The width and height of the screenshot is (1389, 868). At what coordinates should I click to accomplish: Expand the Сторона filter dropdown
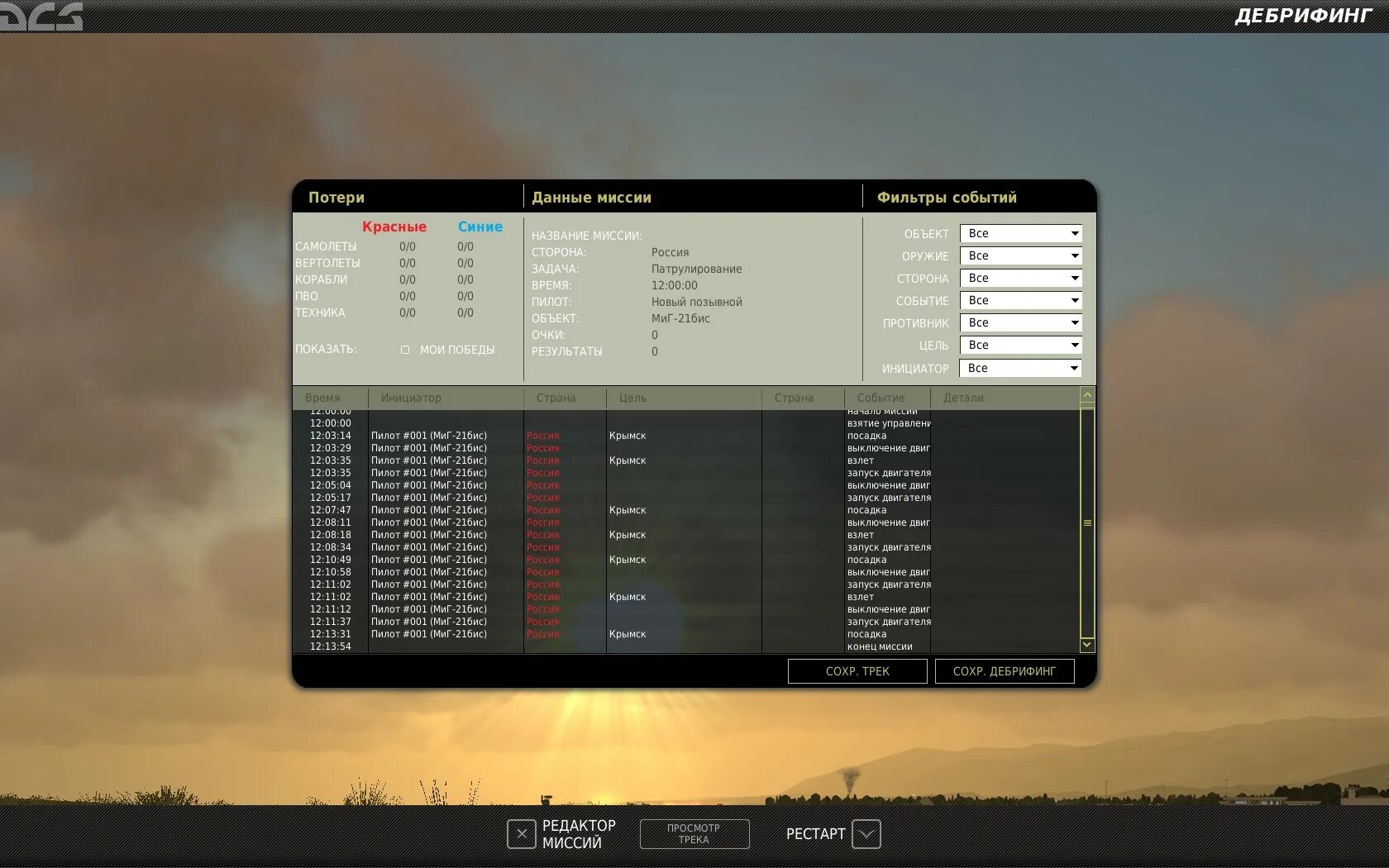[x=1021, y=279]
